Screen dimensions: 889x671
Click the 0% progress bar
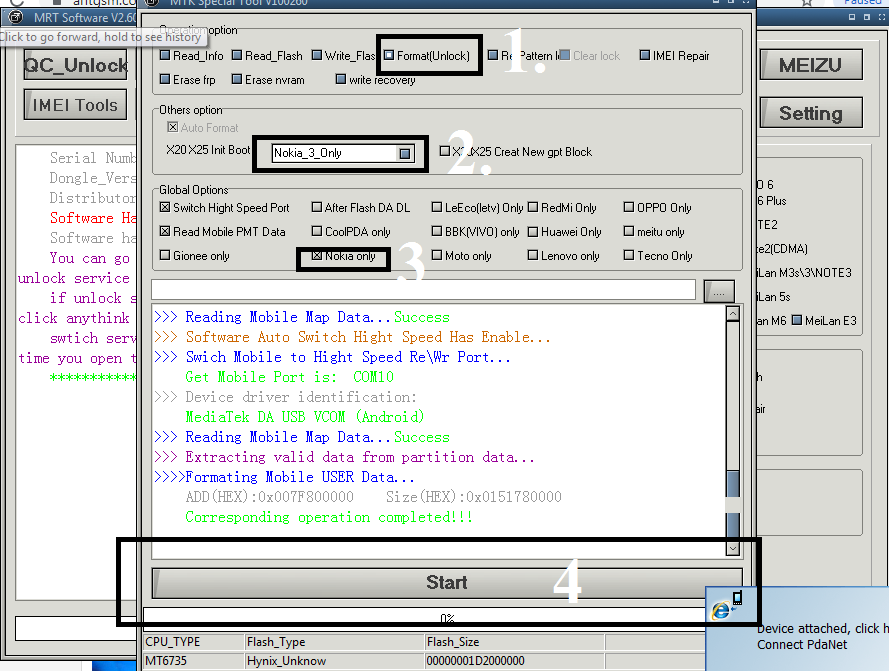tap(425, 618)
